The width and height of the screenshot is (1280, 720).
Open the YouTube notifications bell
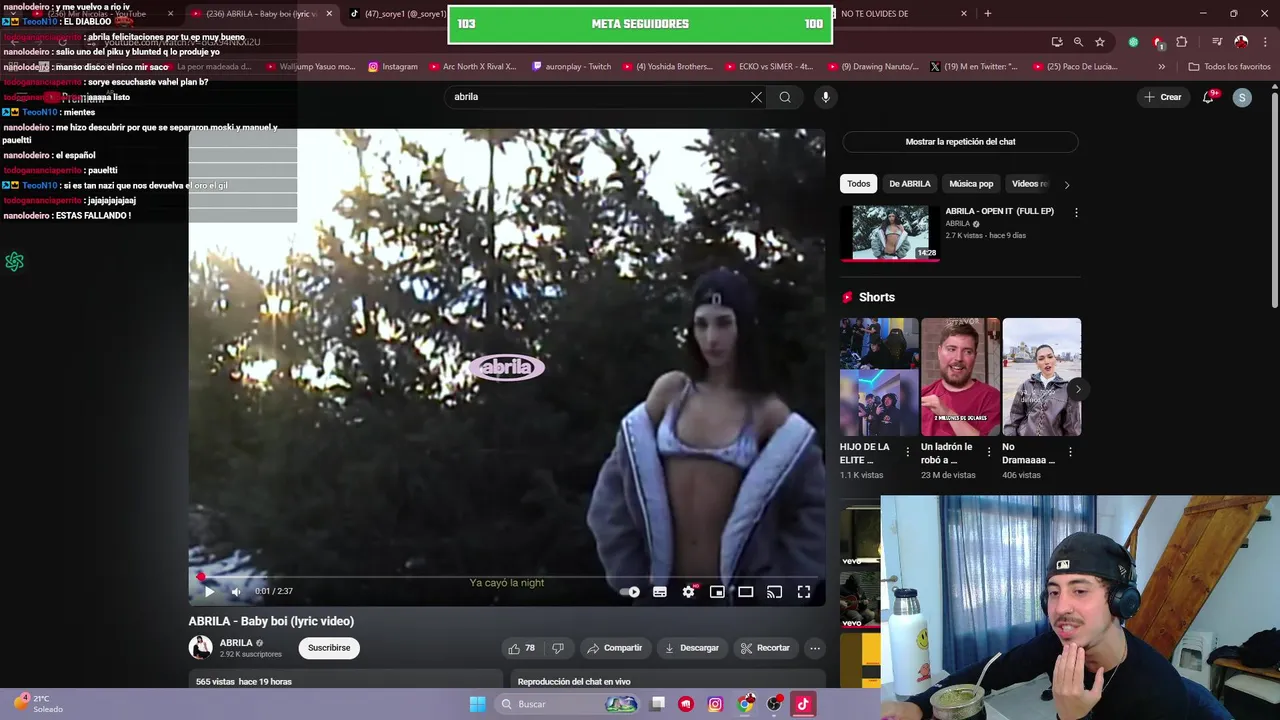[1209, 97]
